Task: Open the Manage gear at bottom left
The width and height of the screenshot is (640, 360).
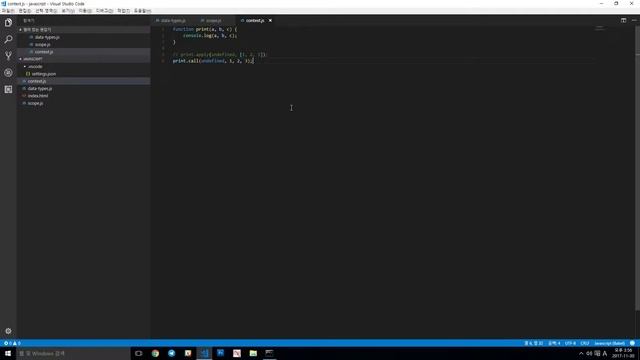Action: 8,331
